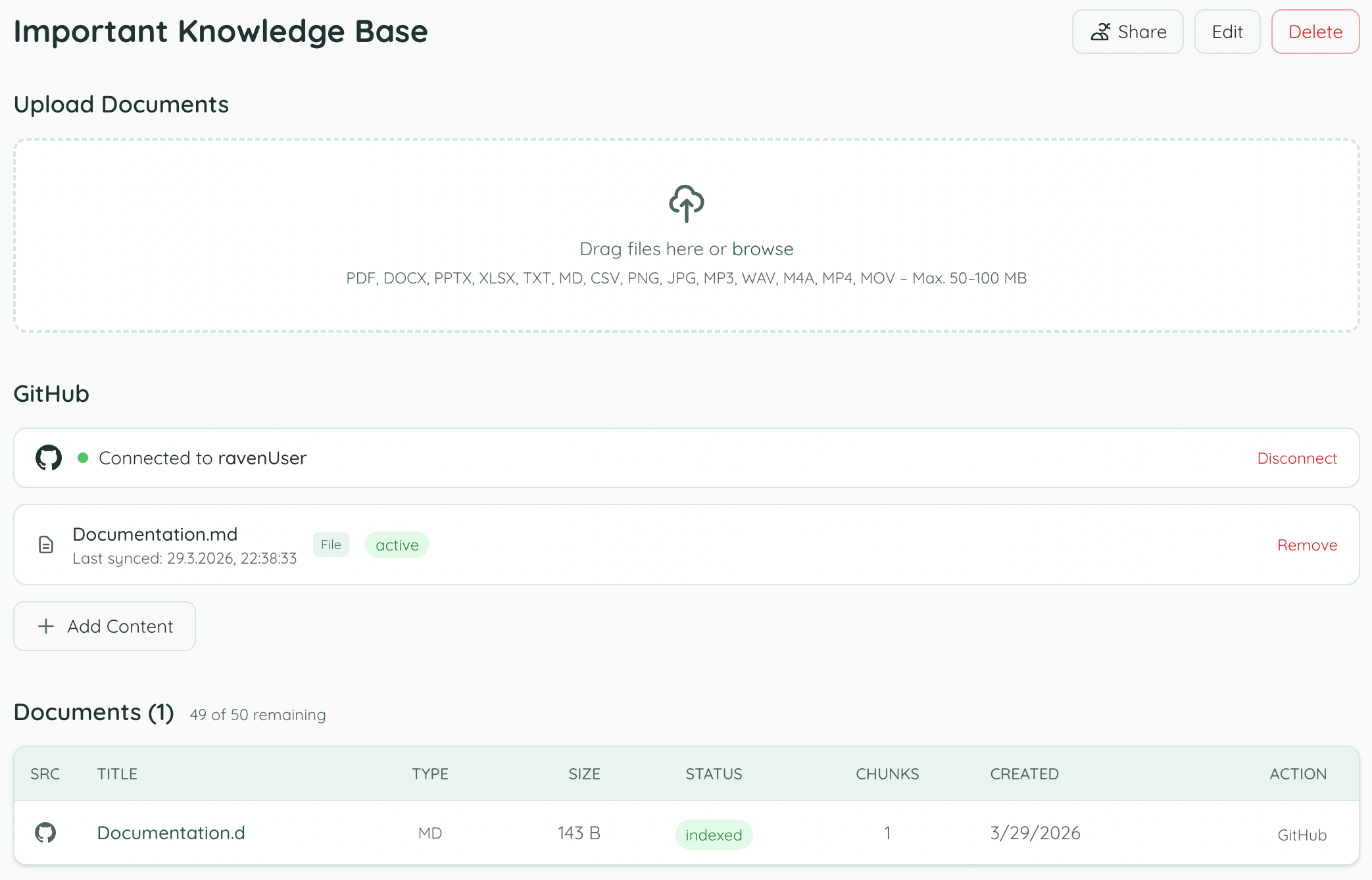The image size is (1372, 880).
Task: Open the Share dialog
Action: 1127,32
